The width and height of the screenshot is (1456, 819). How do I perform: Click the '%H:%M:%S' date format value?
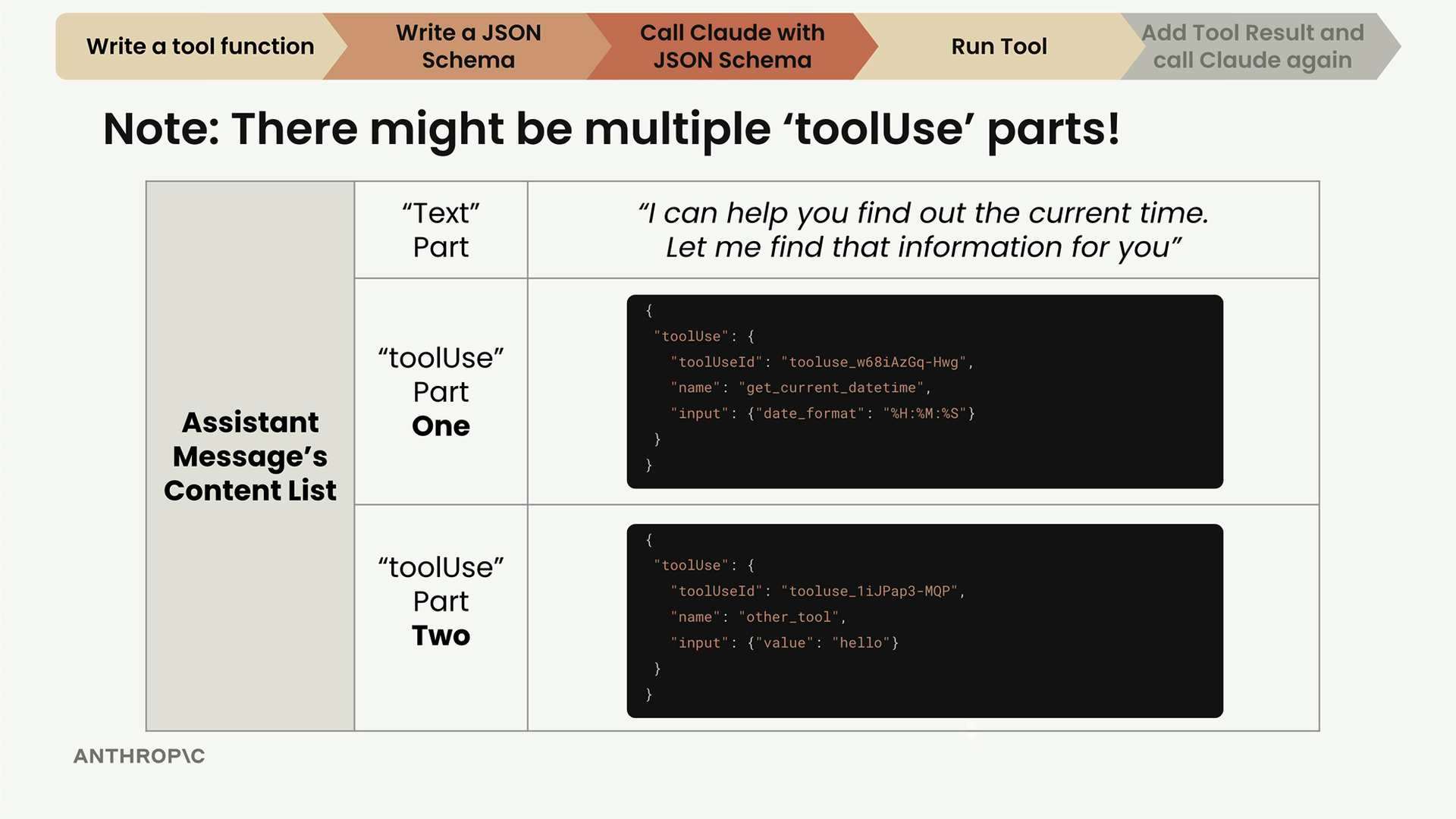tap(924, 413)
